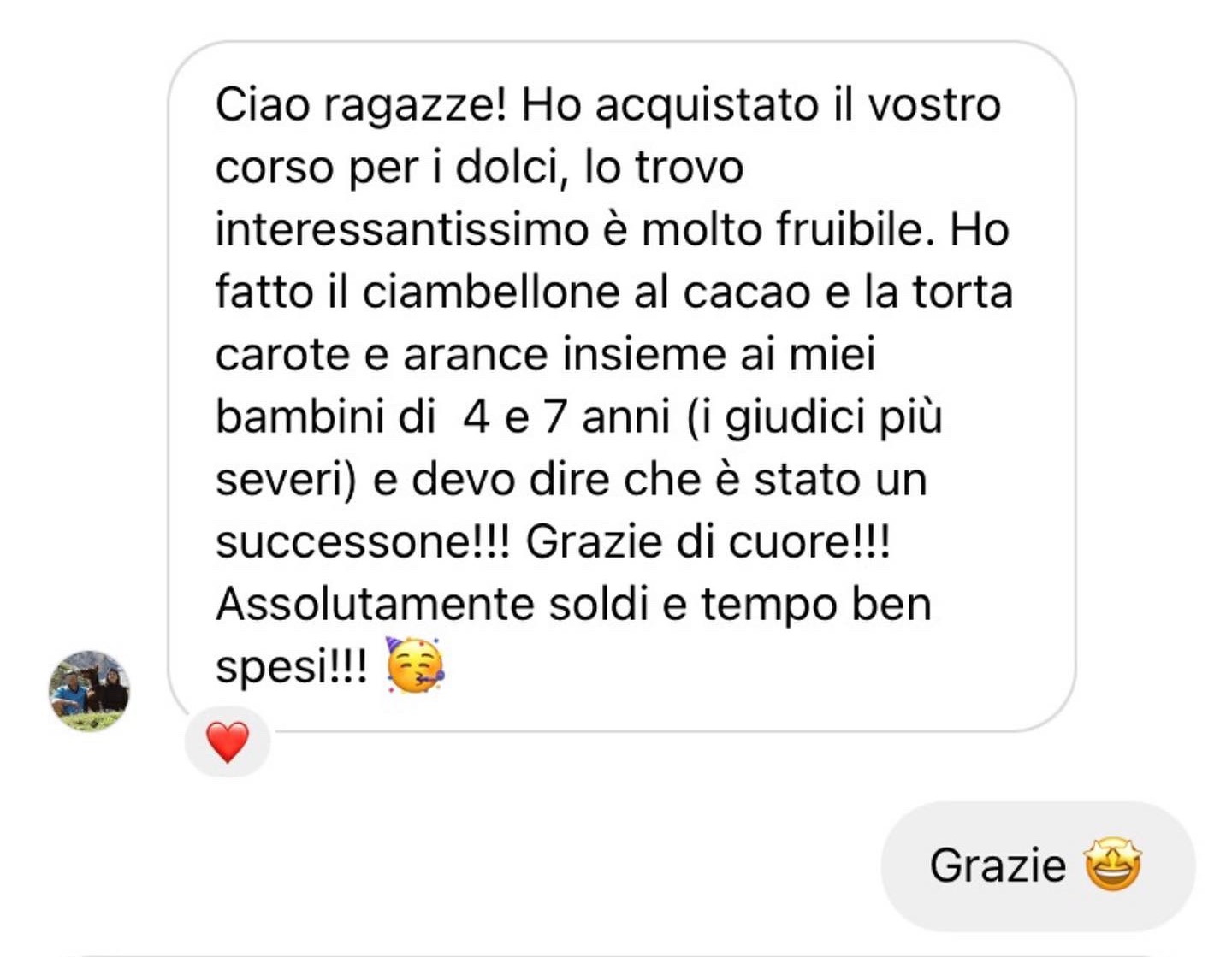Tap the line 'Assolutamente soldi e tempo ben'
Screen dimensions: 1232x957
pos(573,604)
